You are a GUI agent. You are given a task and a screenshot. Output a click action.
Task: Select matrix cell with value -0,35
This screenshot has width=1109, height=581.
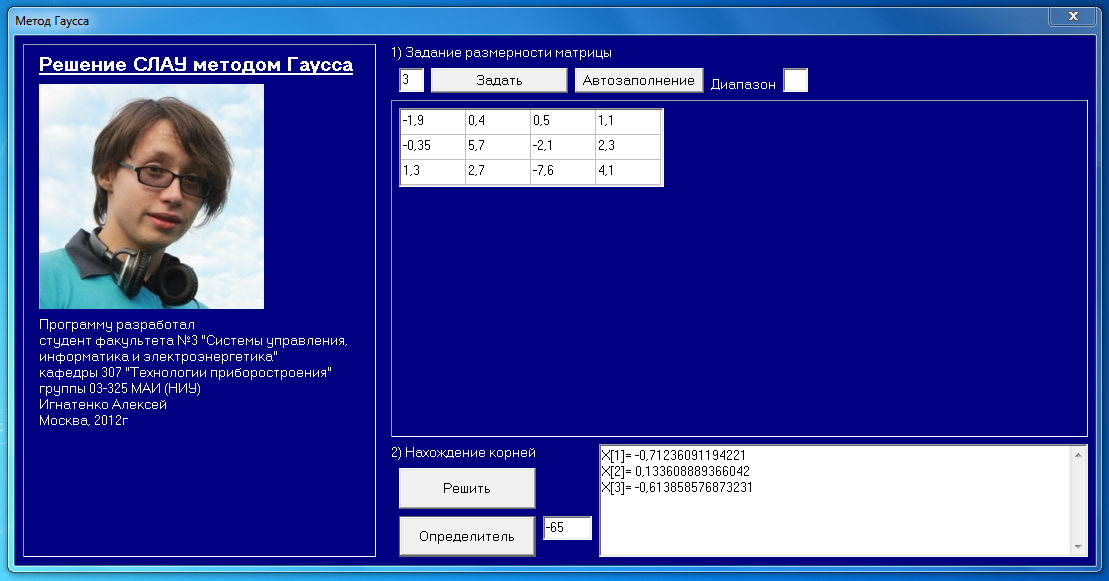click(432, 146)
